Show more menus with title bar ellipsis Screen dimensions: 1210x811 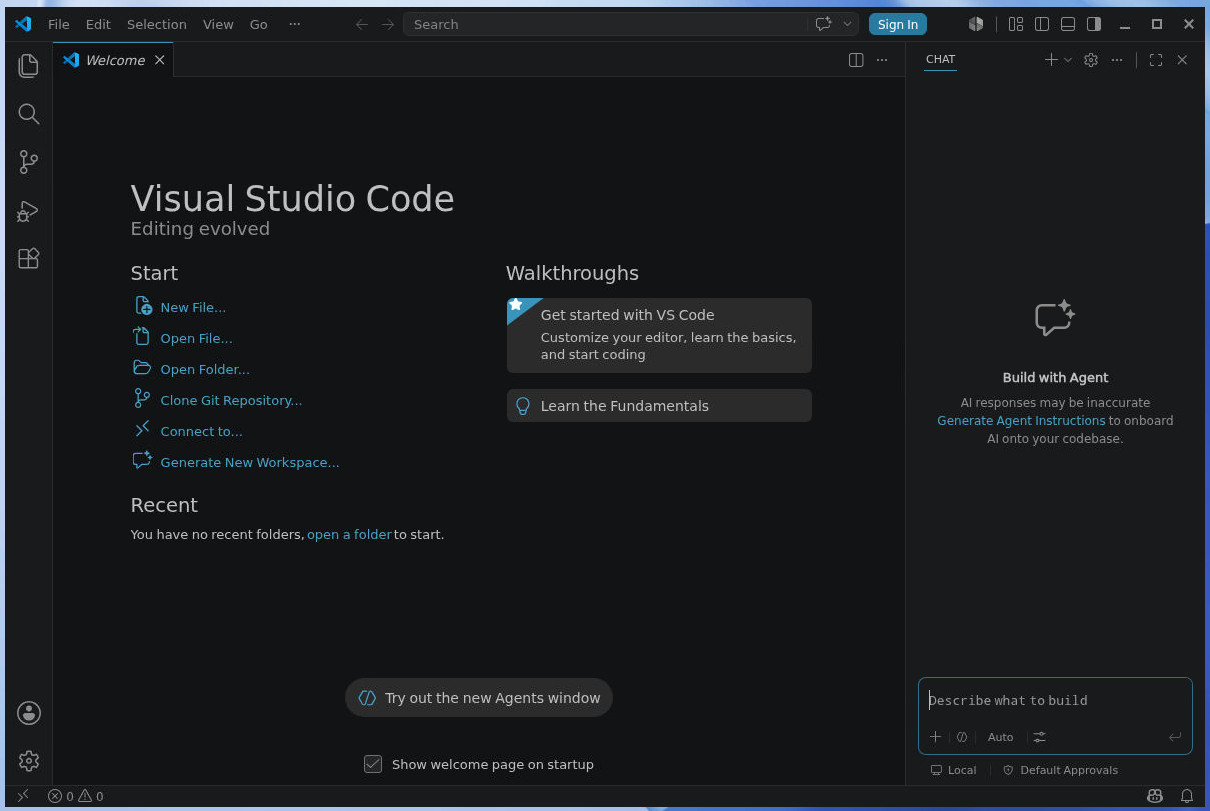[x=294, y=24]
